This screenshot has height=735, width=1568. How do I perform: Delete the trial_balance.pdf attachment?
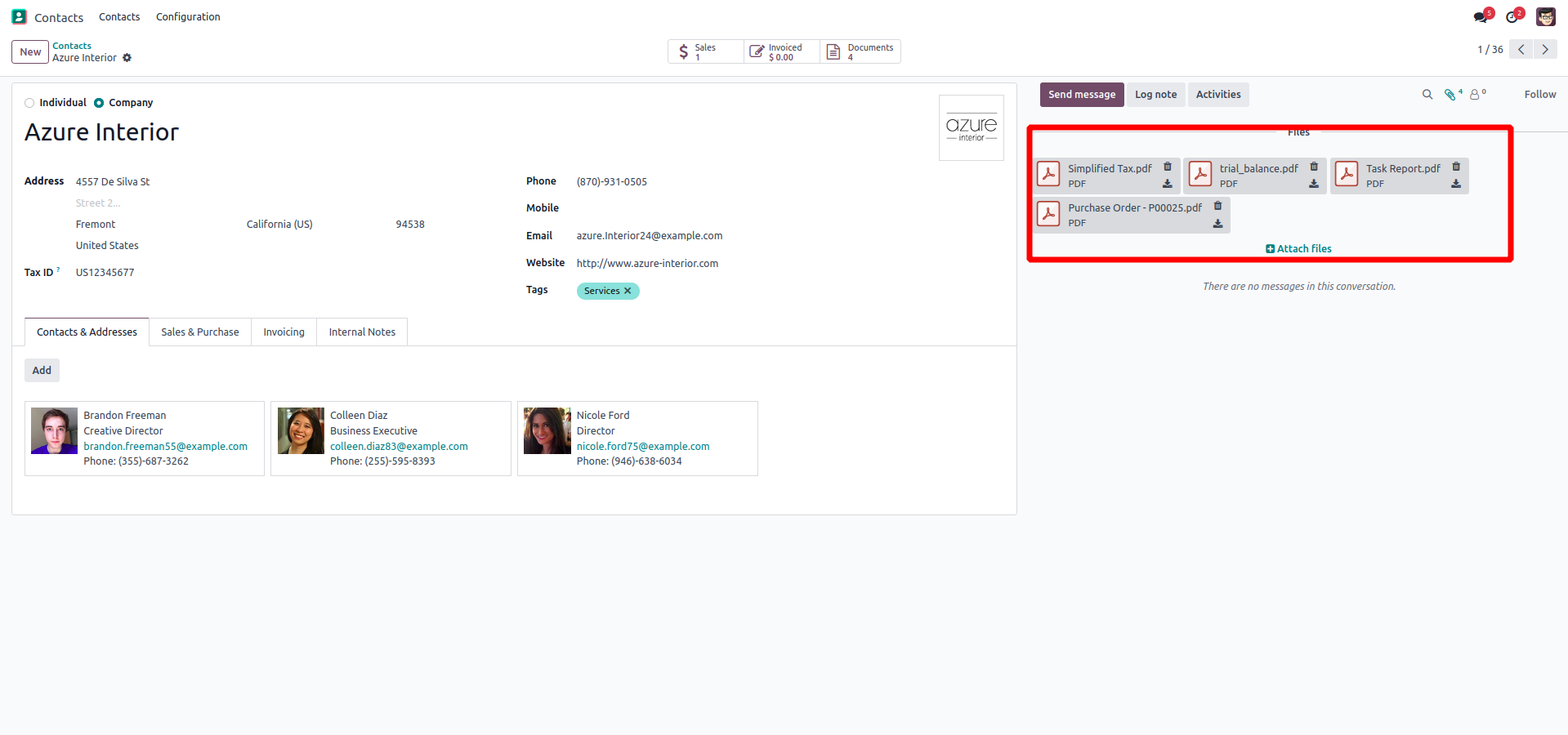pyautogui.click(x=1314, y=167)
